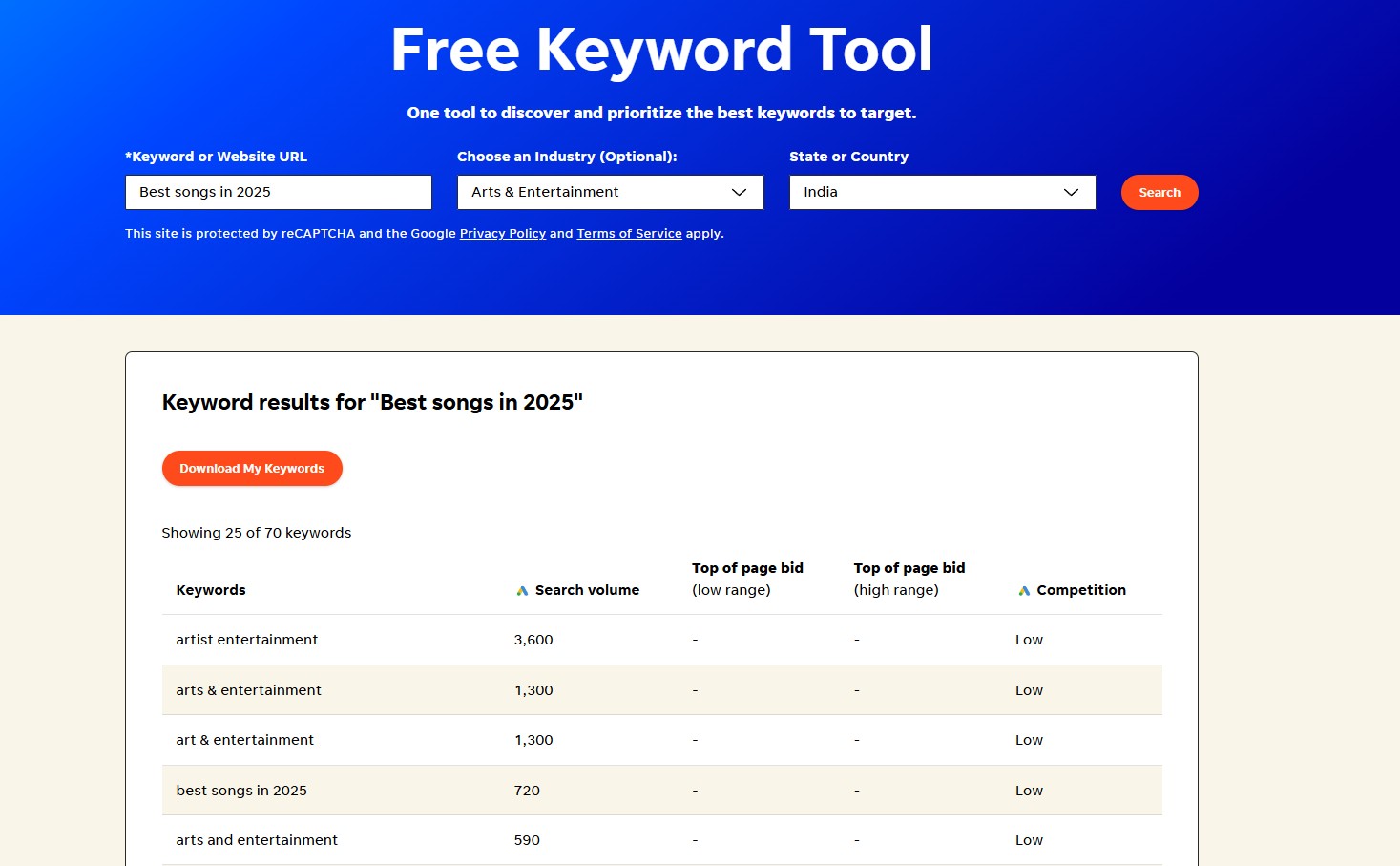The height and width of the screenshot is (866, 1400).
Task: Click the Keywords column header
Action: pos(211,590)
